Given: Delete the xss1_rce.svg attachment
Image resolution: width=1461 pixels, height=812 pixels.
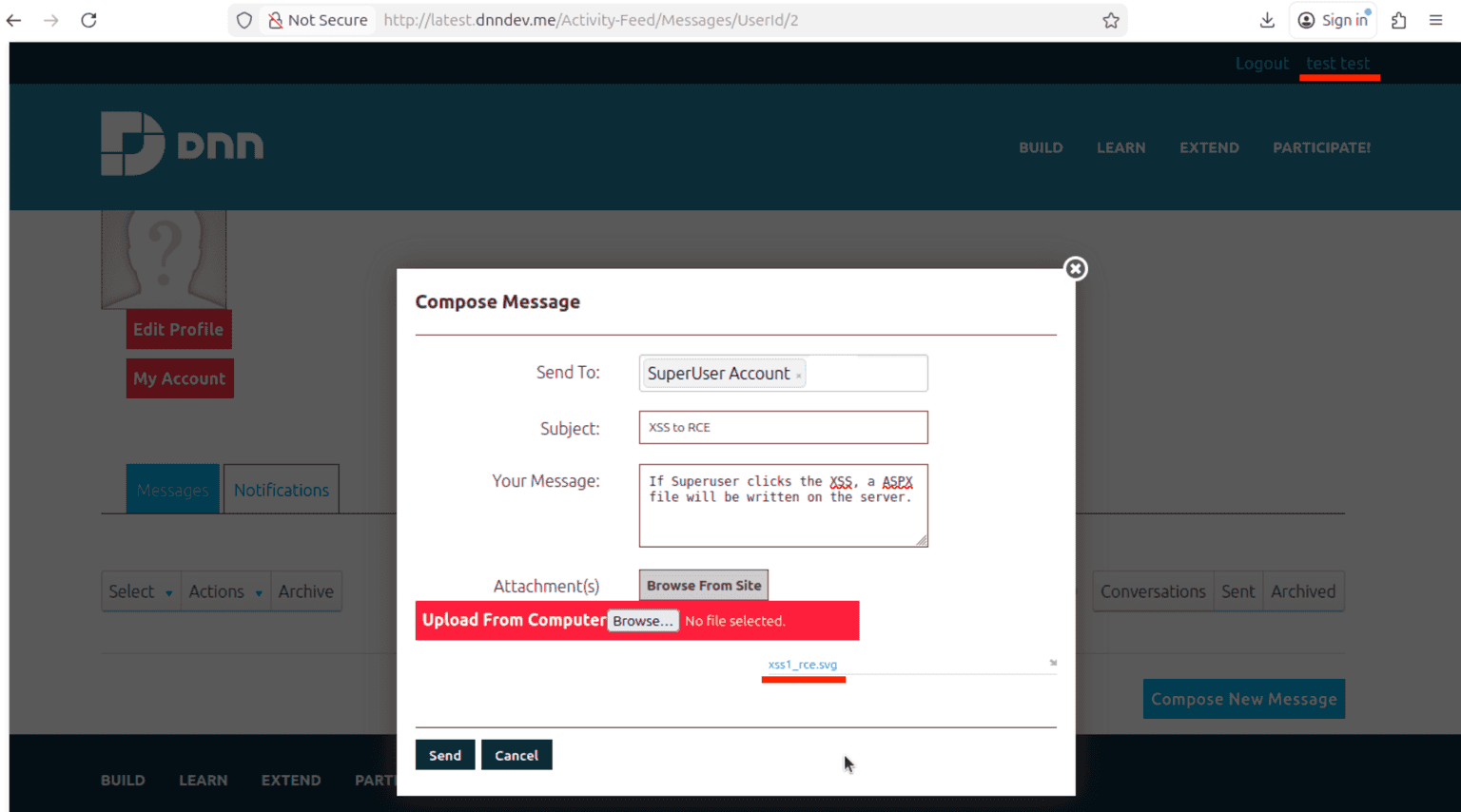Looking at the screenshot, I should 1052,663.
